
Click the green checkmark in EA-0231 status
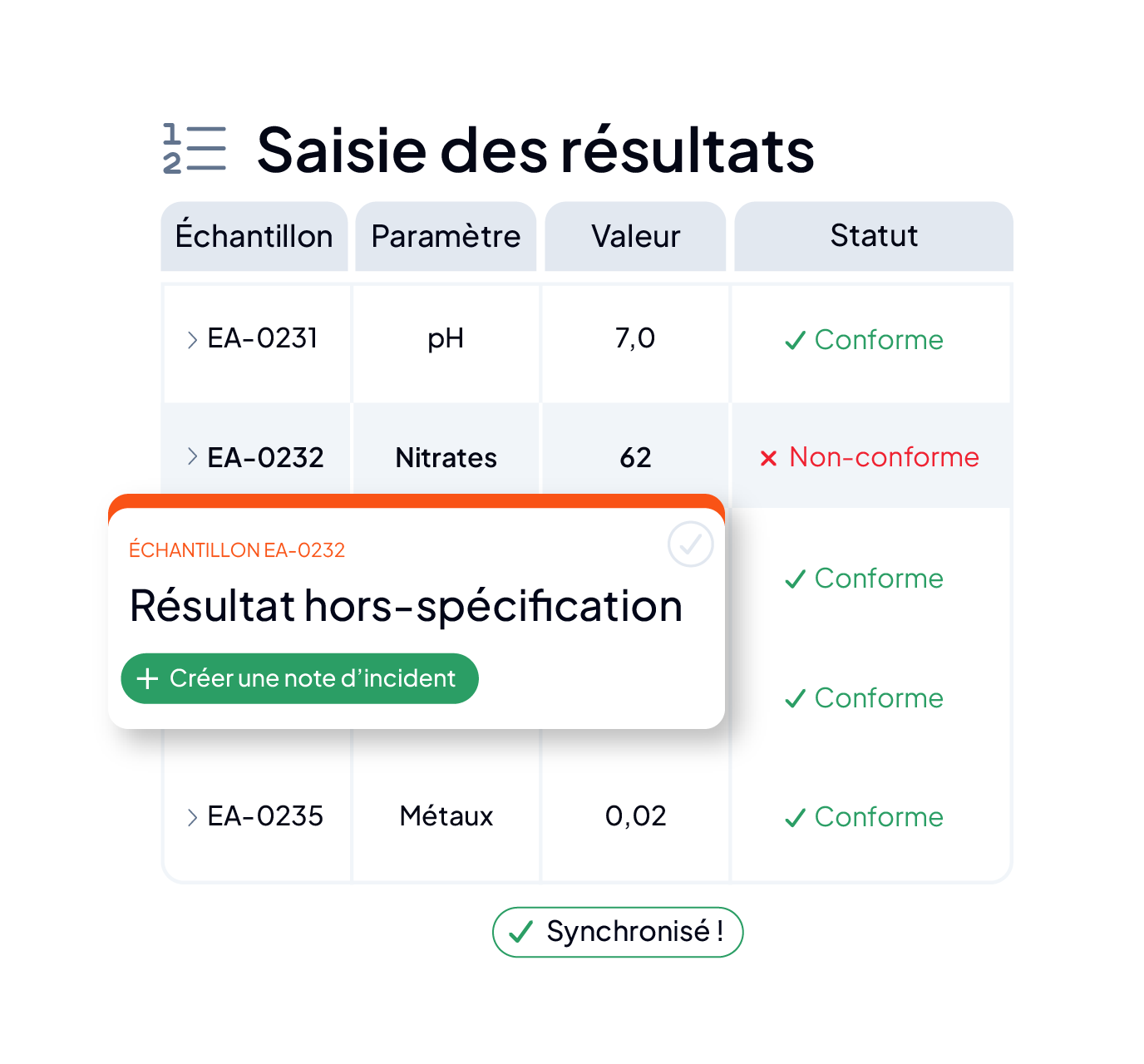pos(796,340)
